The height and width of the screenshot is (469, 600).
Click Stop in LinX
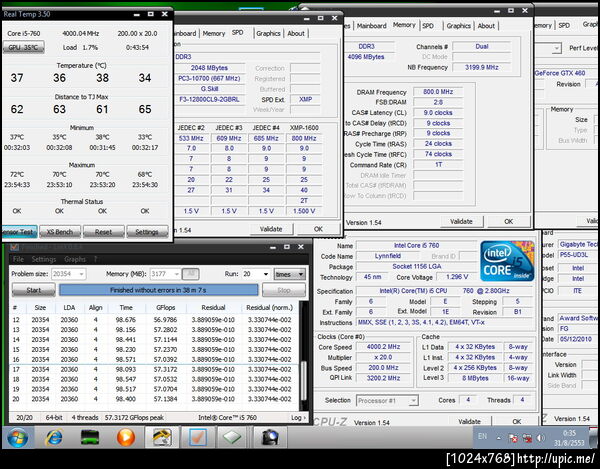point(284,290)
